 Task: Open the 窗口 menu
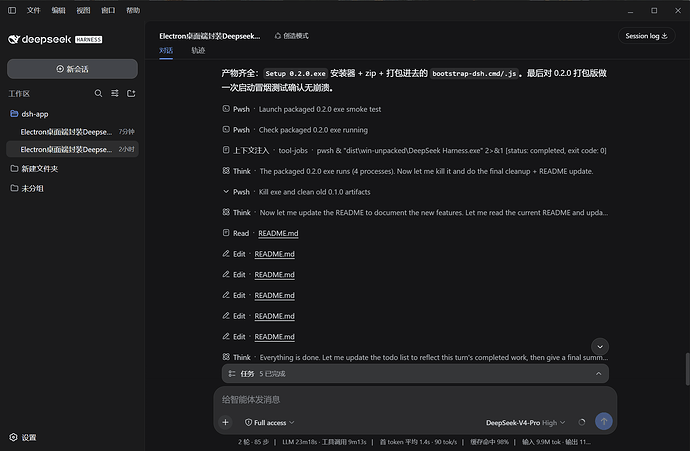[x=108, y=10]
